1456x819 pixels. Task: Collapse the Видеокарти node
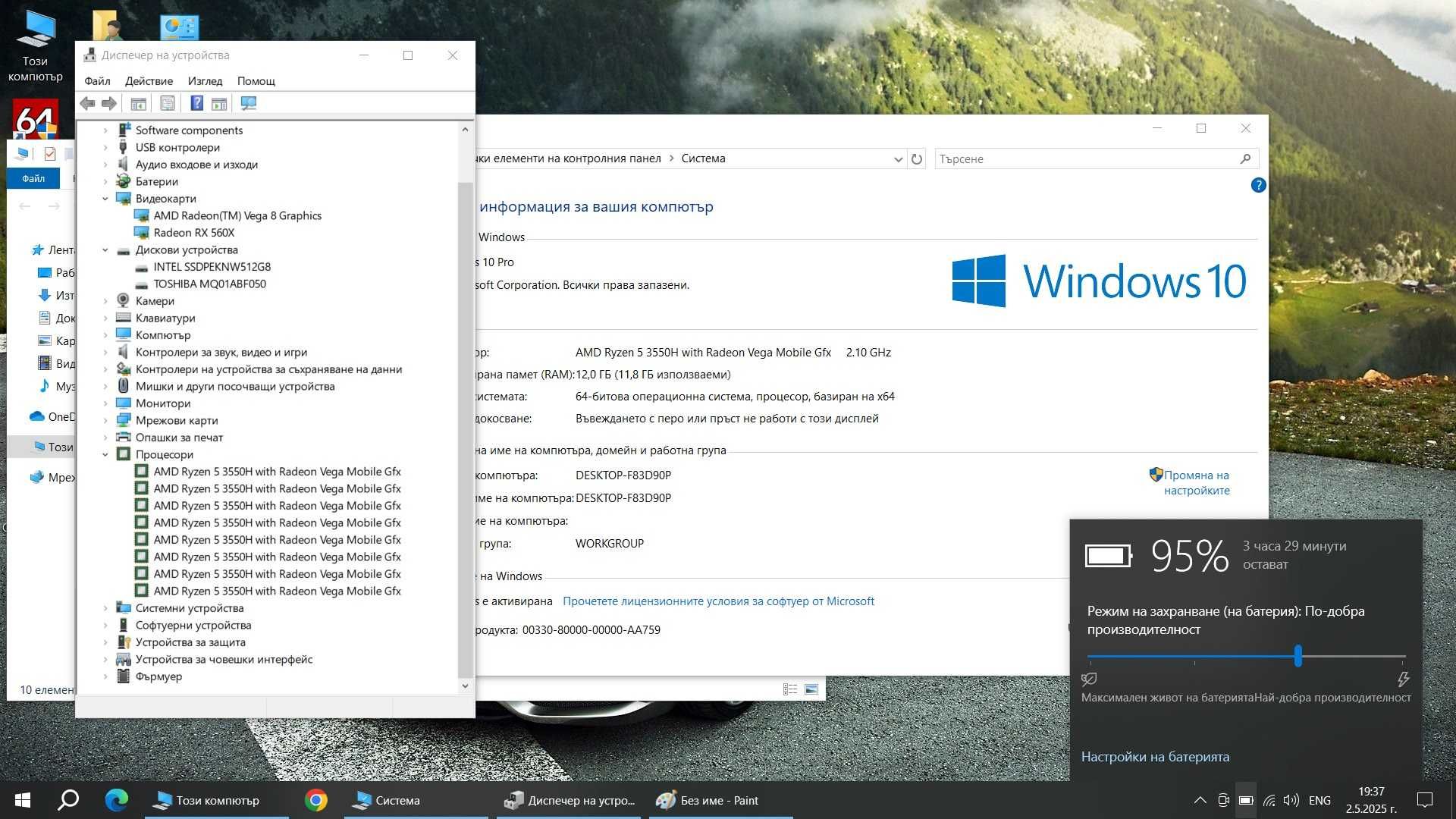pos(105,199)
